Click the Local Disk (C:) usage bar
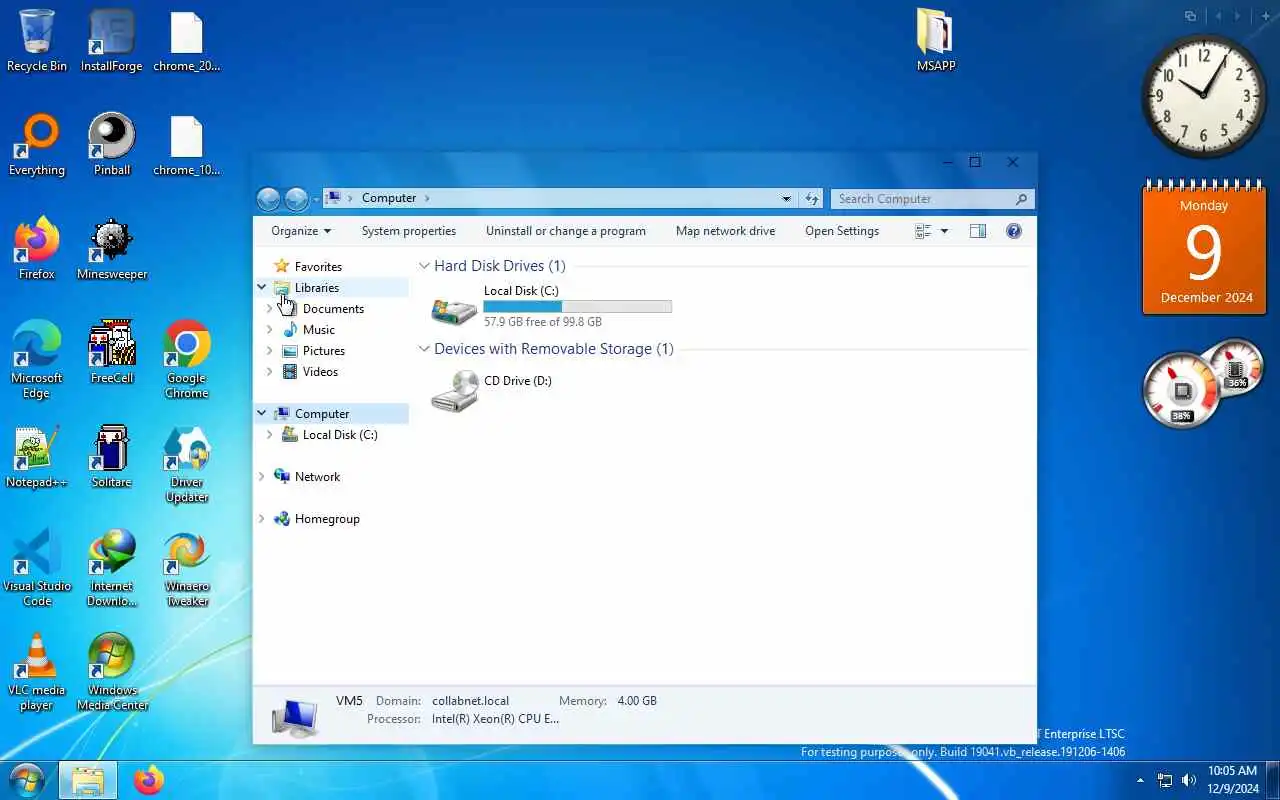Viewport: 1280px width, 800px height. (x=578, y=307)
